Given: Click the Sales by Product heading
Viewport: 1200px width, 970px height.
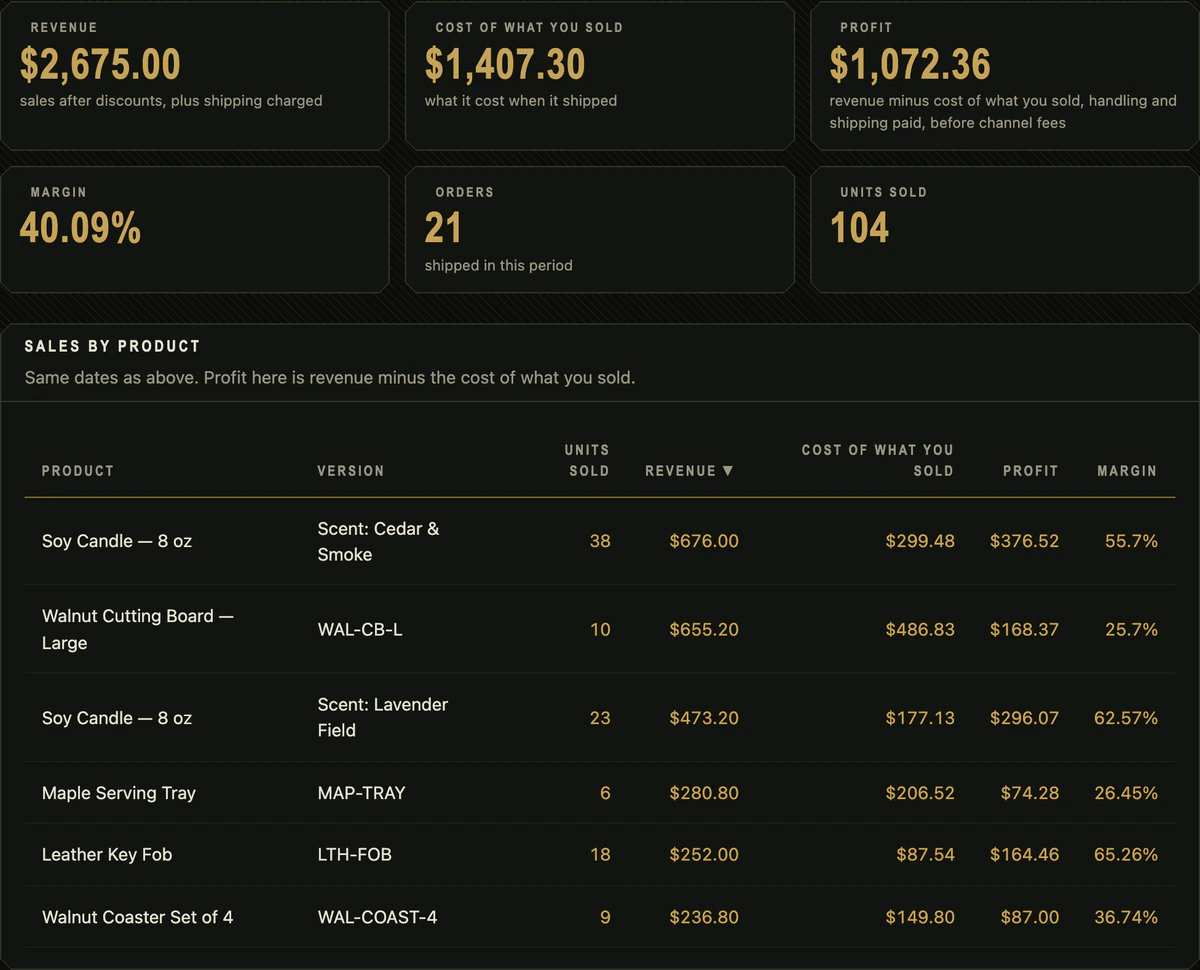Looking at the screenshot, I should click(112, 346).
